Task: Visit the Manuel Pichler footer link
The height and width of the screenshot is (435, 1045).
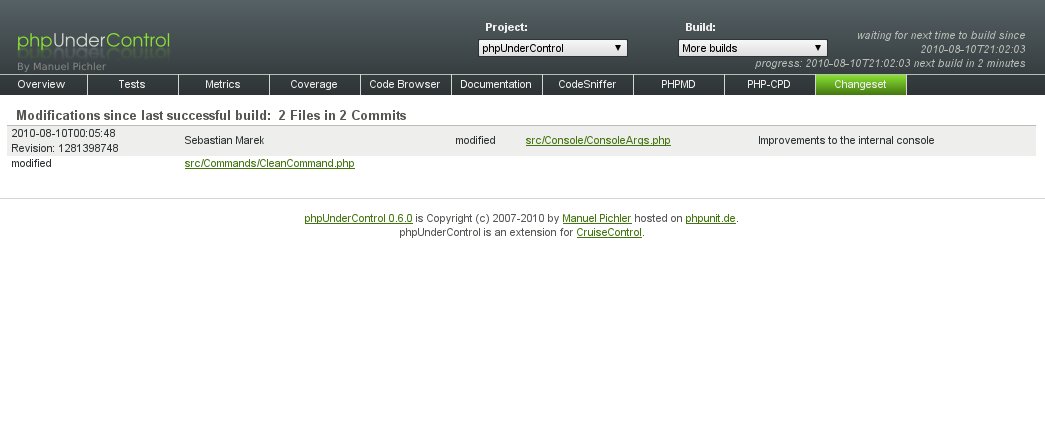Action: pos(596,218)
